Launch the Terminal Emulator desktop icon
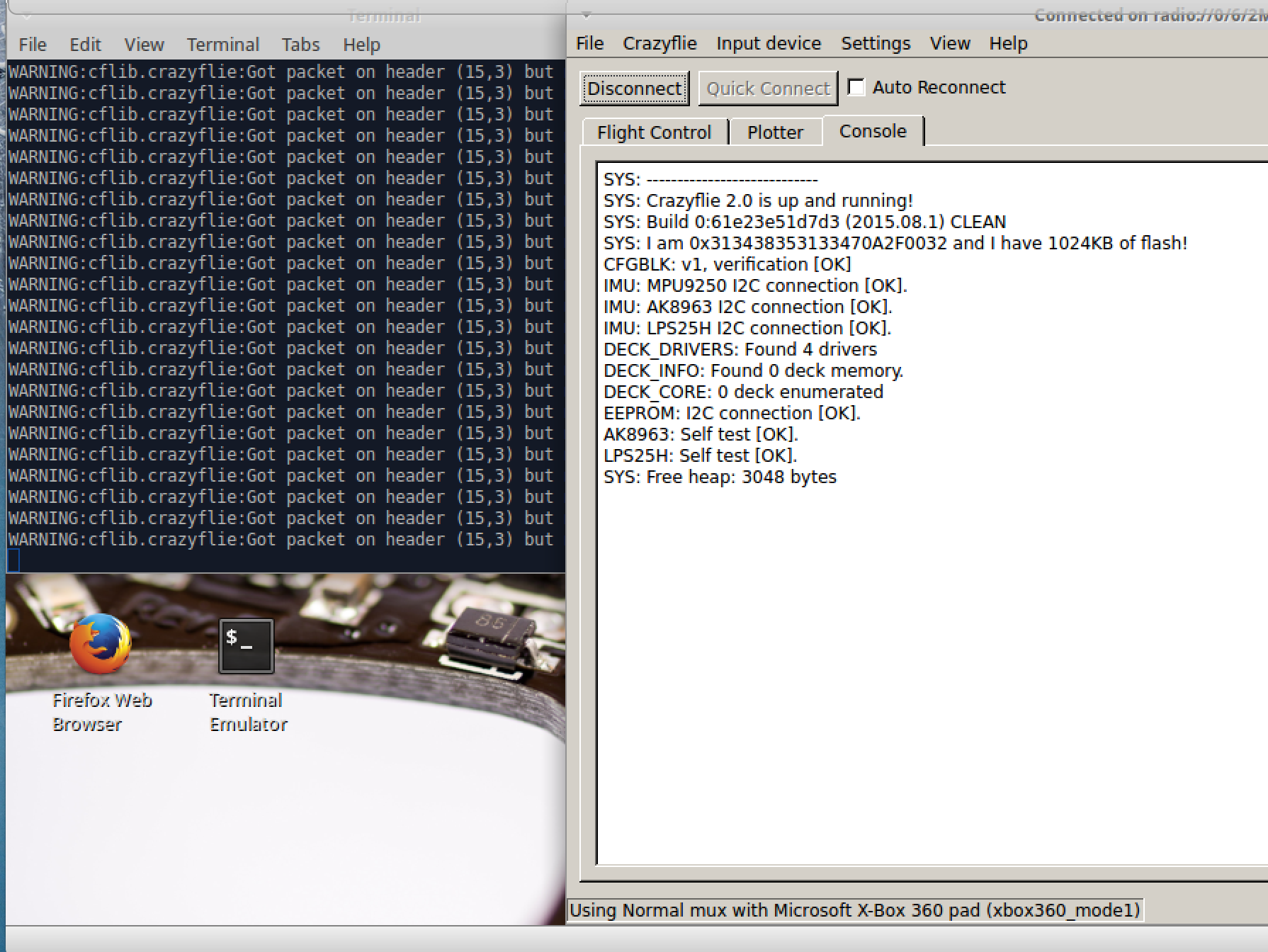This screenshot has height=952, width=1268. 246,646
